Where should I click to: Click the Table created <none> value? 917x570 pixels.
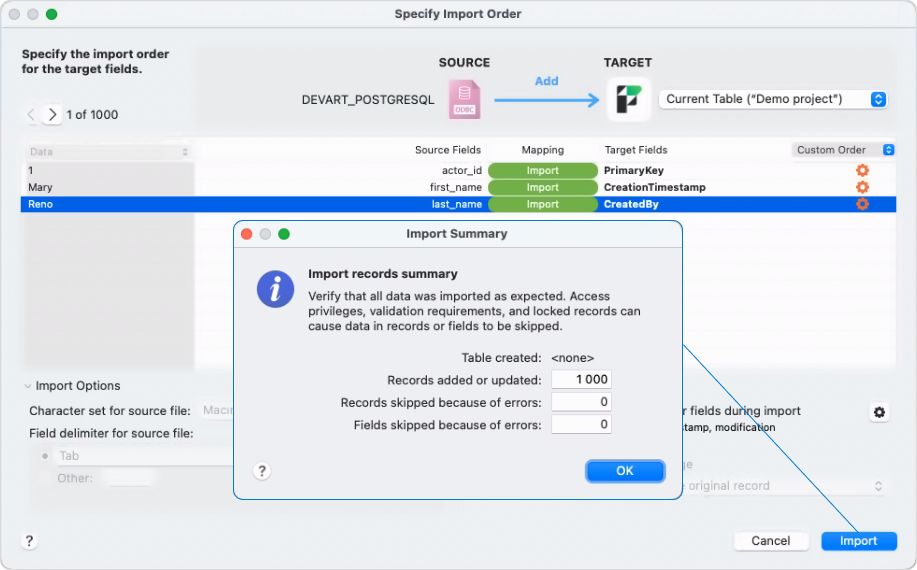pos(573,358)
